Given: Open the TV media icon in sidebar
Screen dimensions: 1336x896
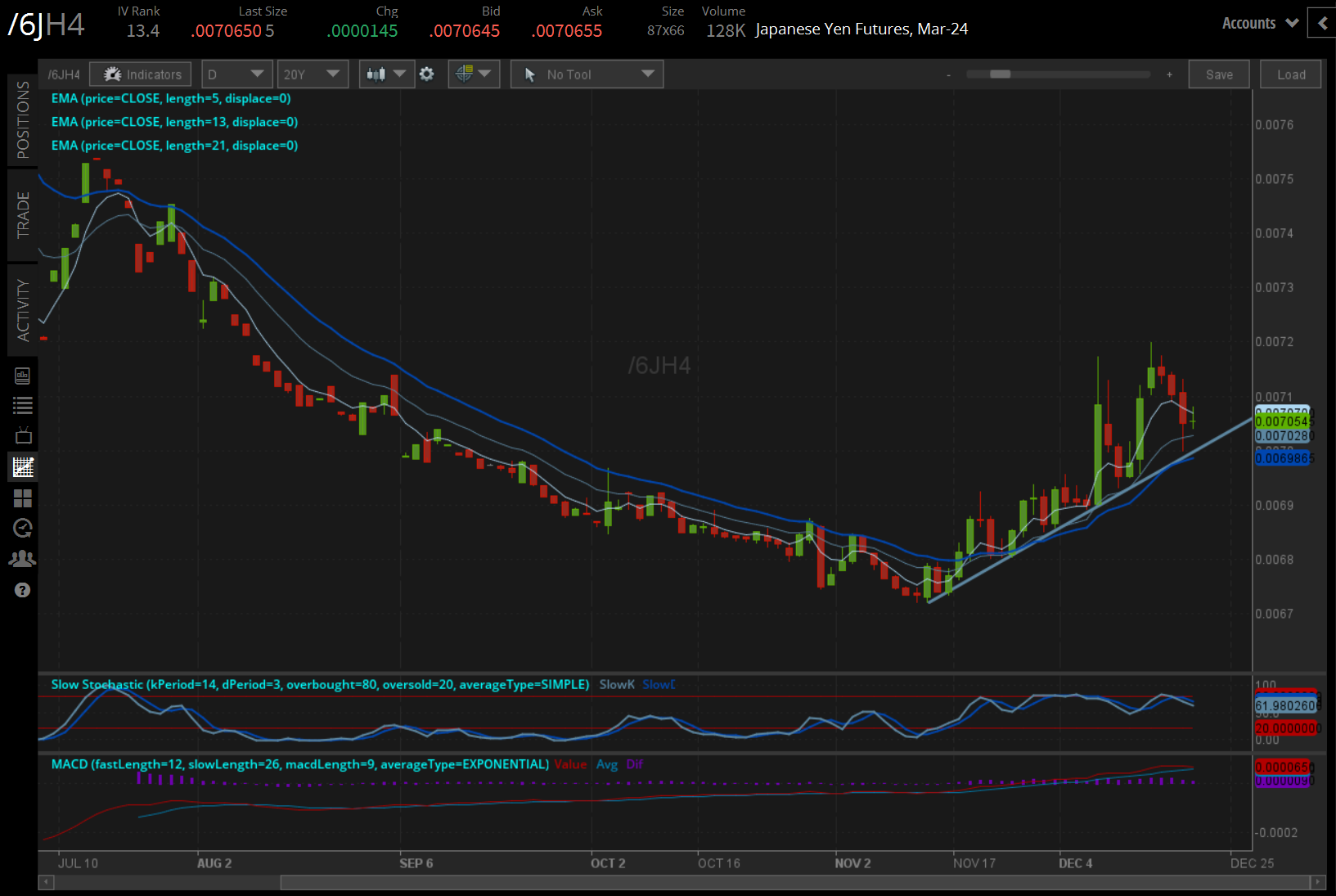Looking at the screenshot, I should [x=22, y=435].
